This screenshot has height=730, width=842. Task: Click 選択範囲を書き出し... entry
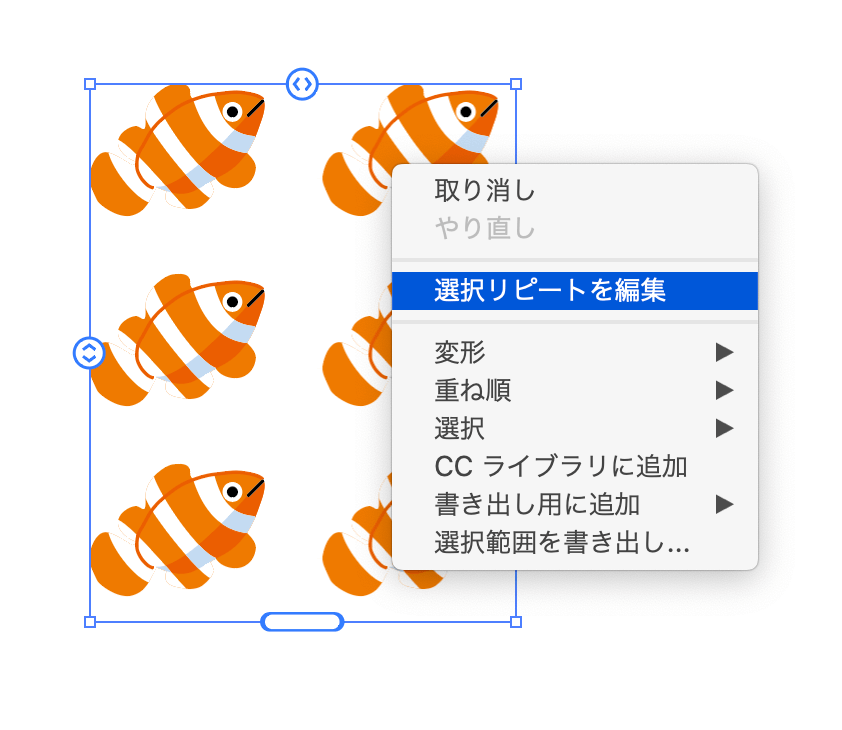point(575,543)
